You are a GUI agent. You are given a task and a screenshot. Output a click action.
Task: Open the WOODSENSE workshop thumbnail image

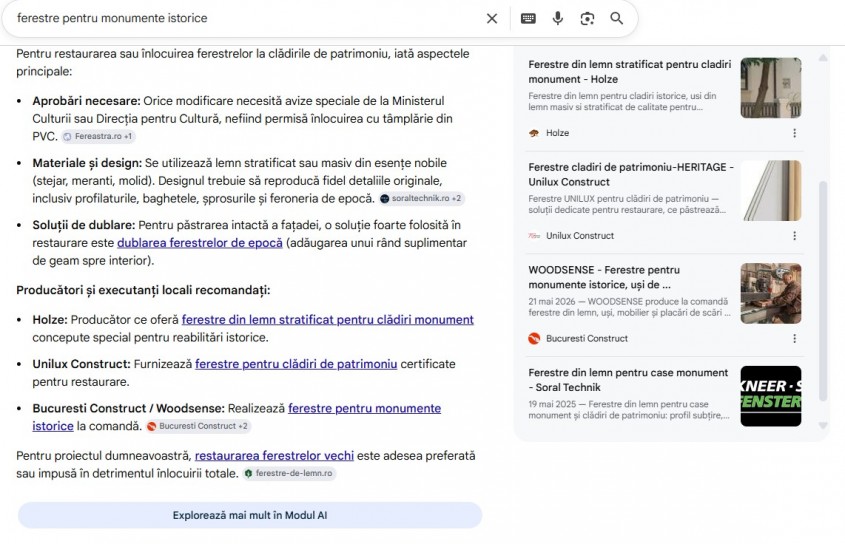[771, 293]
